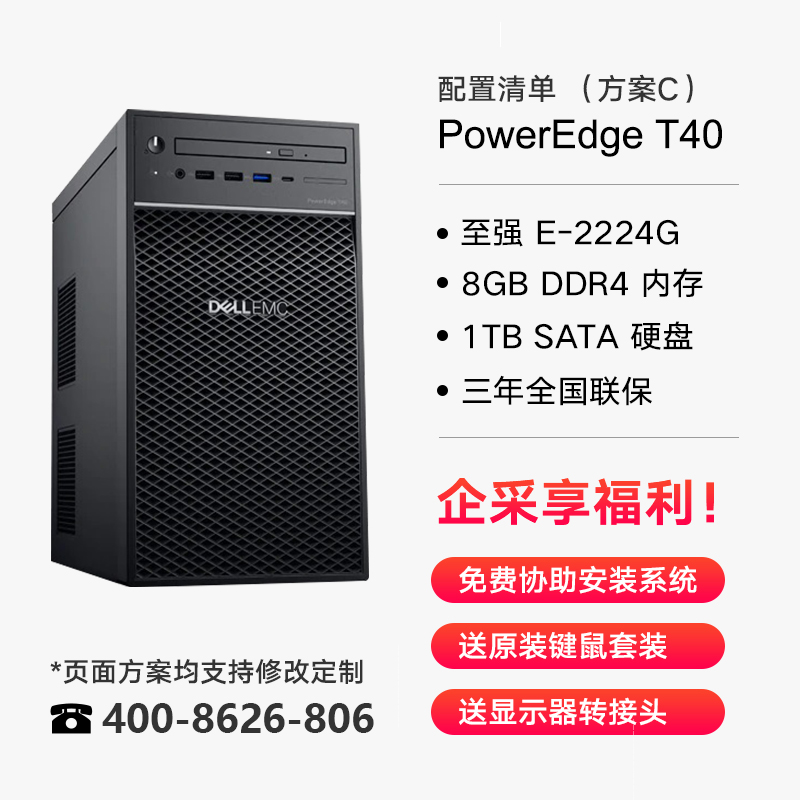Click the 三年全国联保 warranty line
The image size is (800, 800).
click(557, 391)
